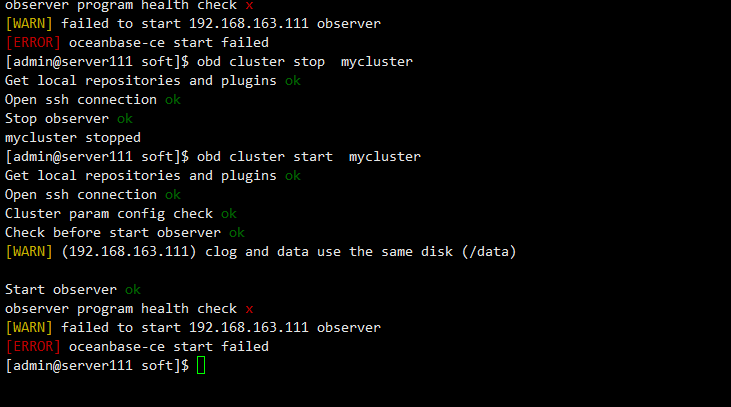Click the green ok after "Check before start observer"
731x407 pixels.
pos(237,233)
